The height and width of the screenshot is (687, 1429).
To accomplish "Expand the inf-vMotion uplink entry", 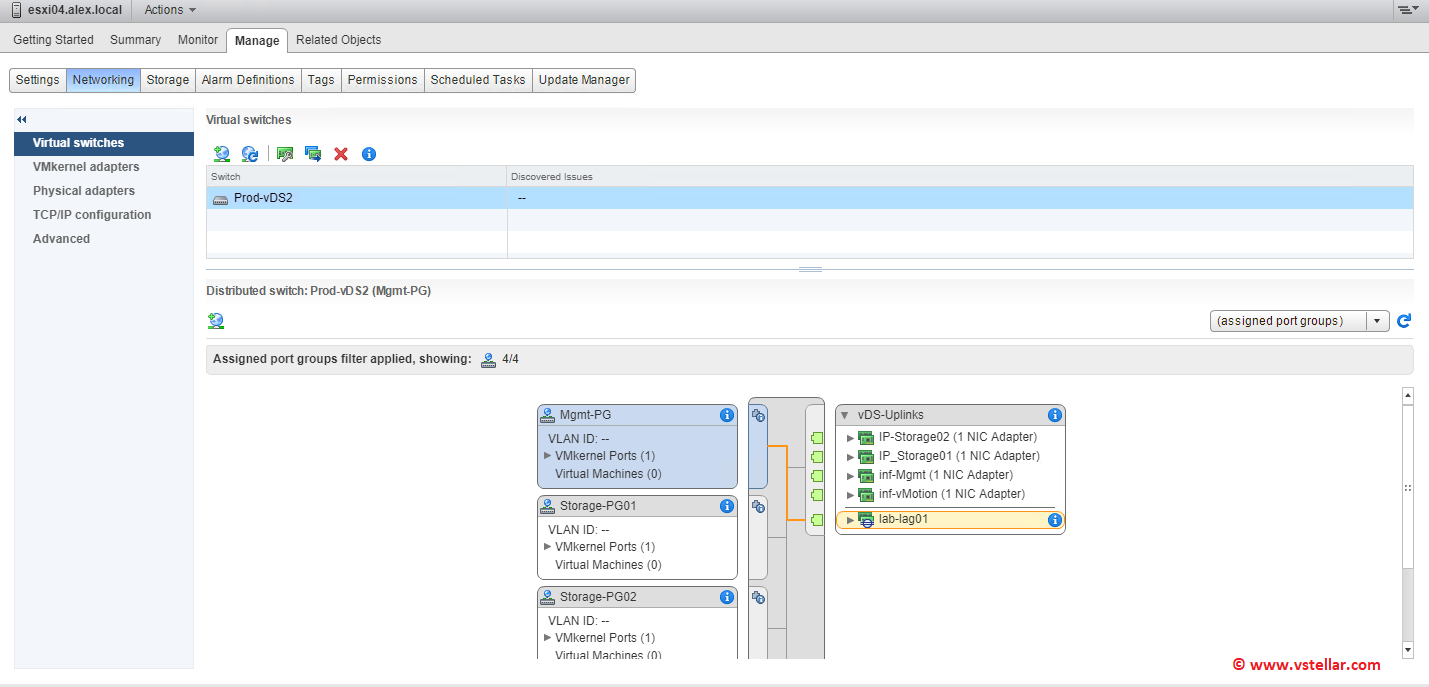I will point(850,494).
